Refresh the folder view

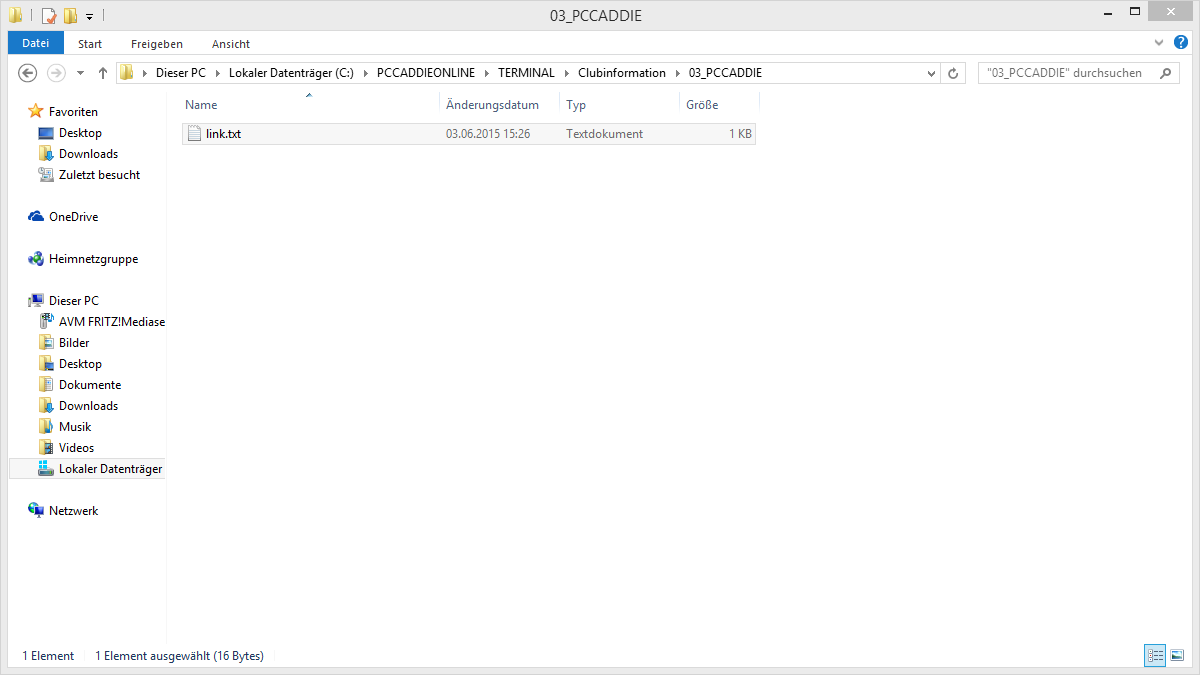[953, 73]
